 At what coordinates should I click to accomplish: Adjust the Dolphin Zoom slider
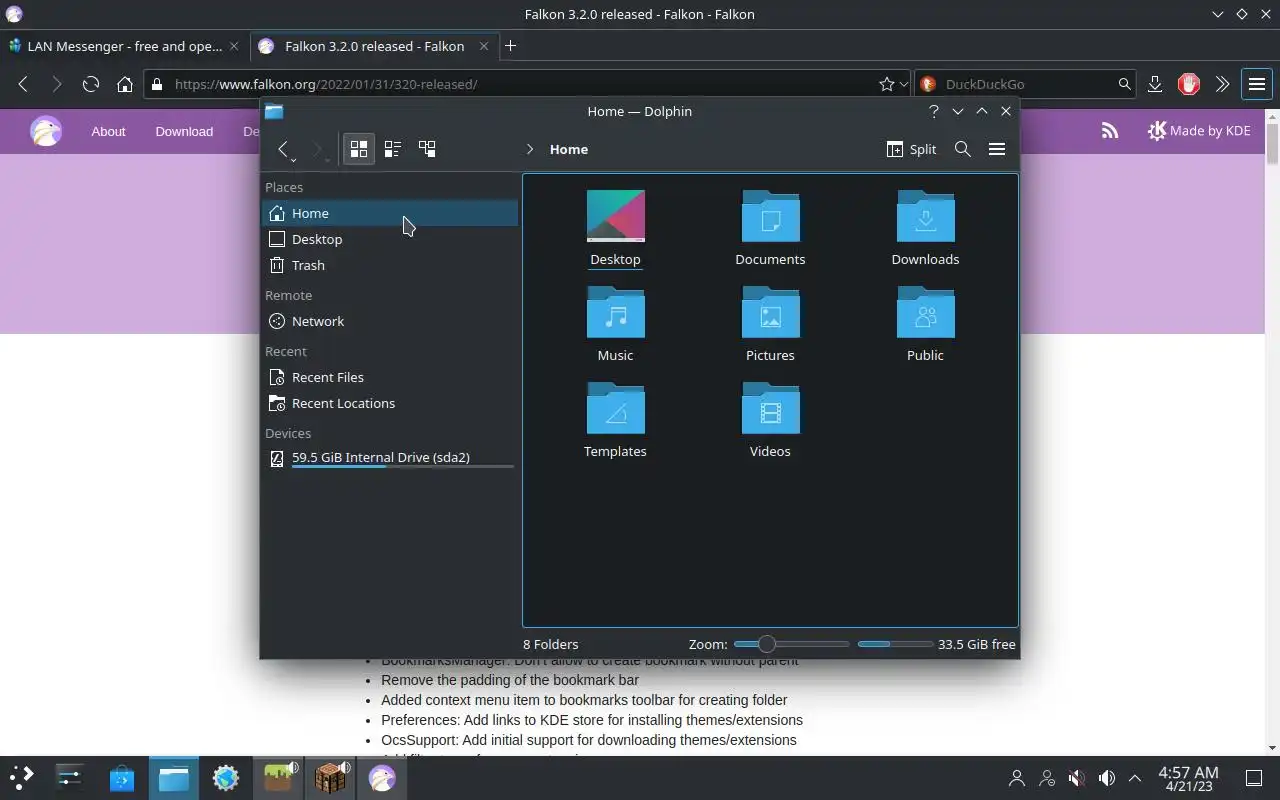791,644
